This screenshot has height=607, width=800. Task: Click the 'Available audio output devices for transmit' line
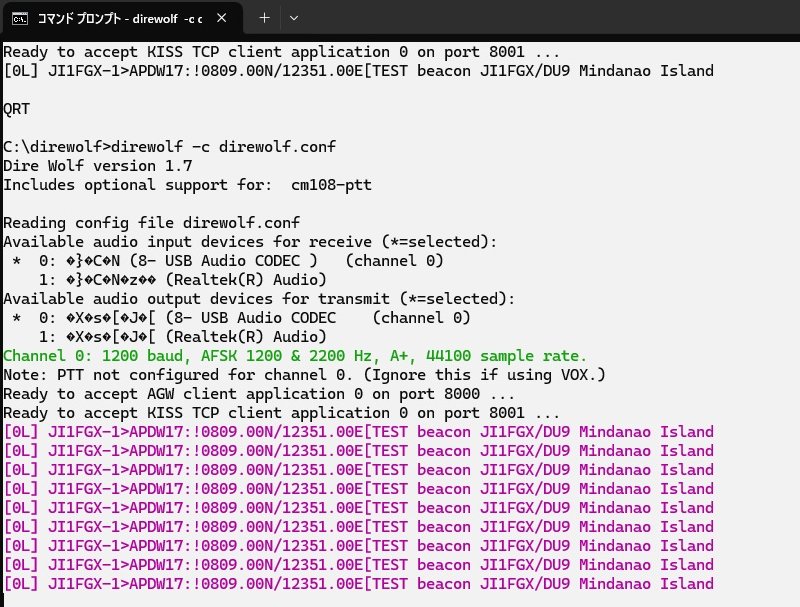click(258, 299)
